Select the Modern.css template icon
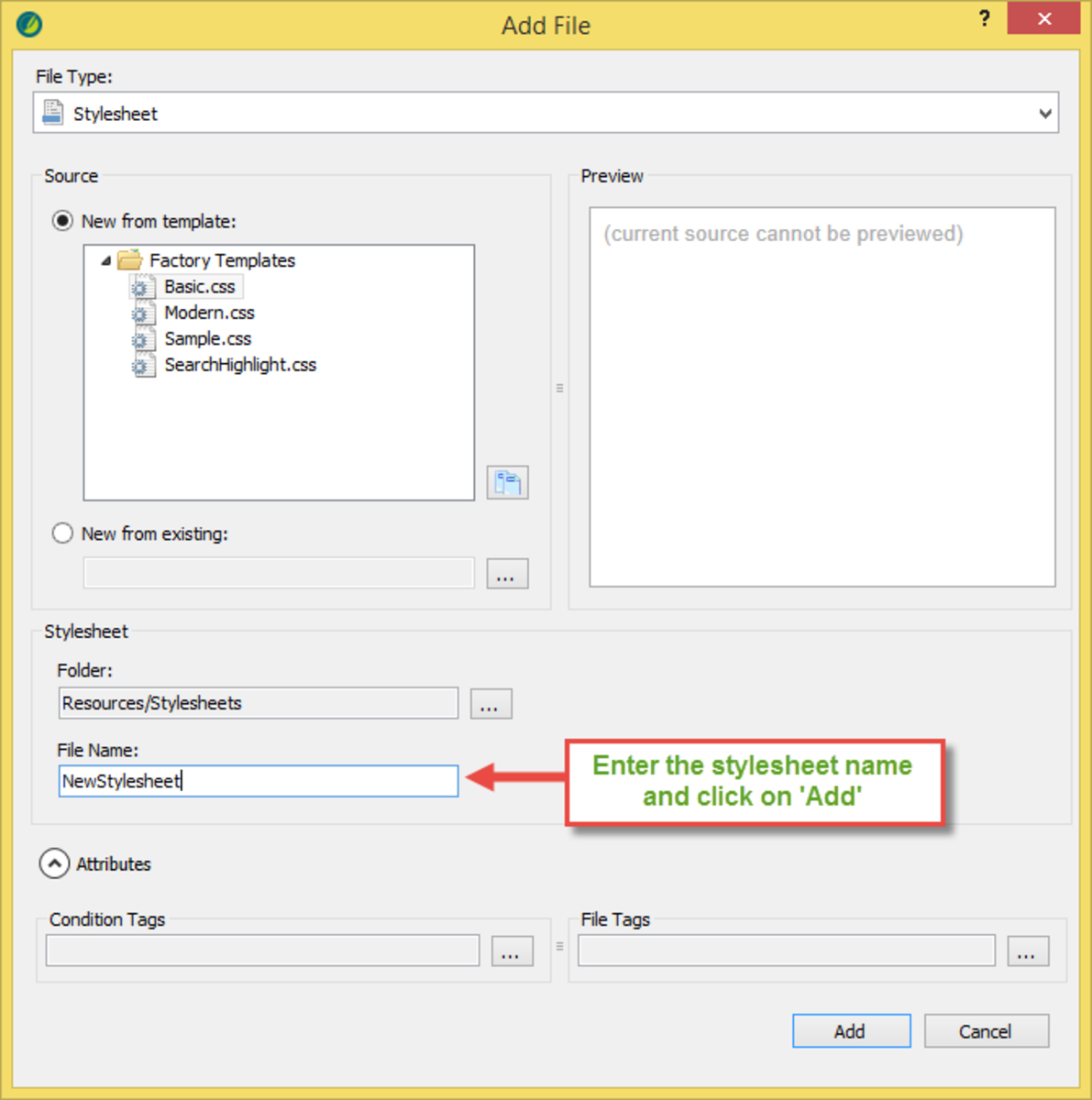This screenshot has height=1100, width=1092. pyautogui.click(x=142, y=313)
